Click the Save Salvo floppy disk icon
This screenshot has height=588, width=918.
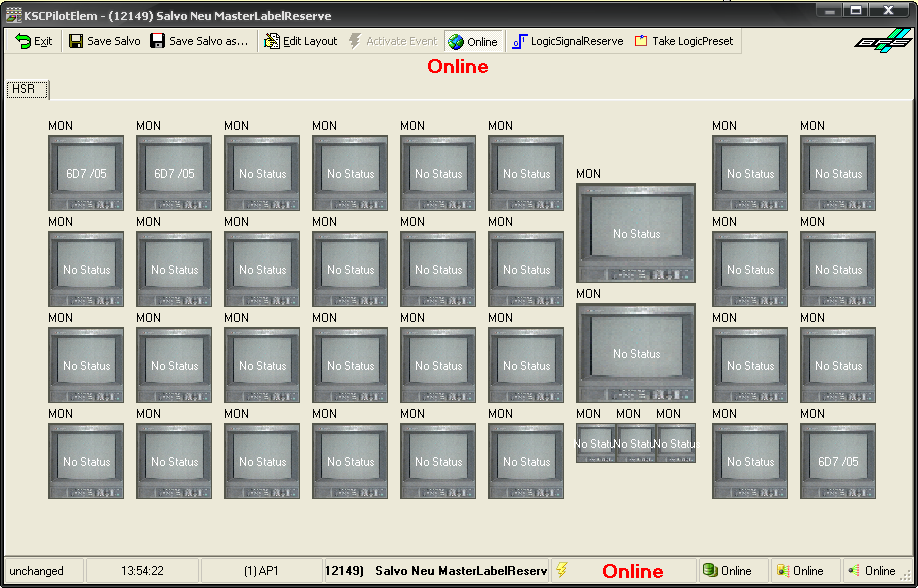[x=76, y=41]
